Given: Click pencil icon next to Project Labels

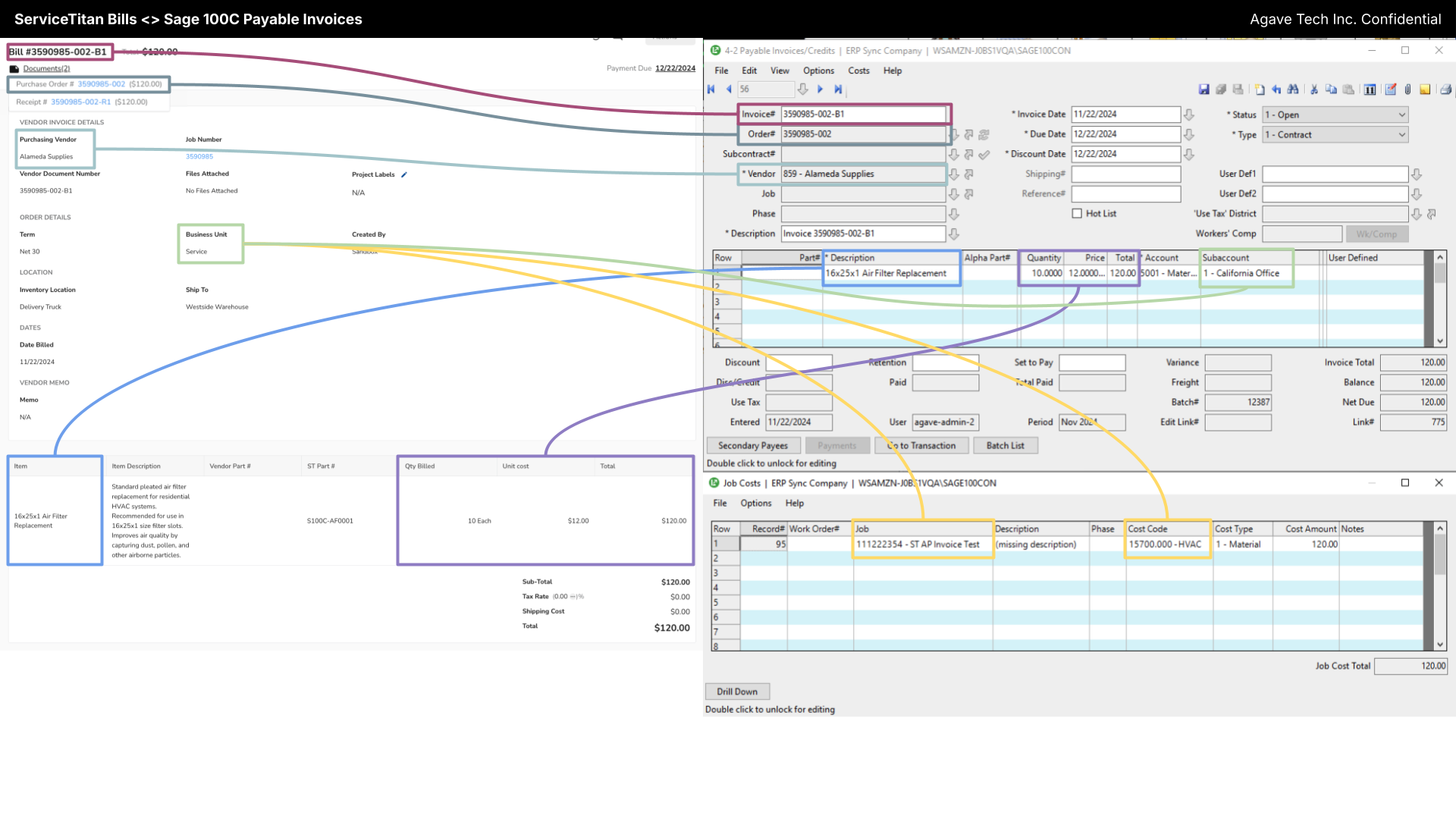Looking at the screenshot, I should [x=404, y=174].
